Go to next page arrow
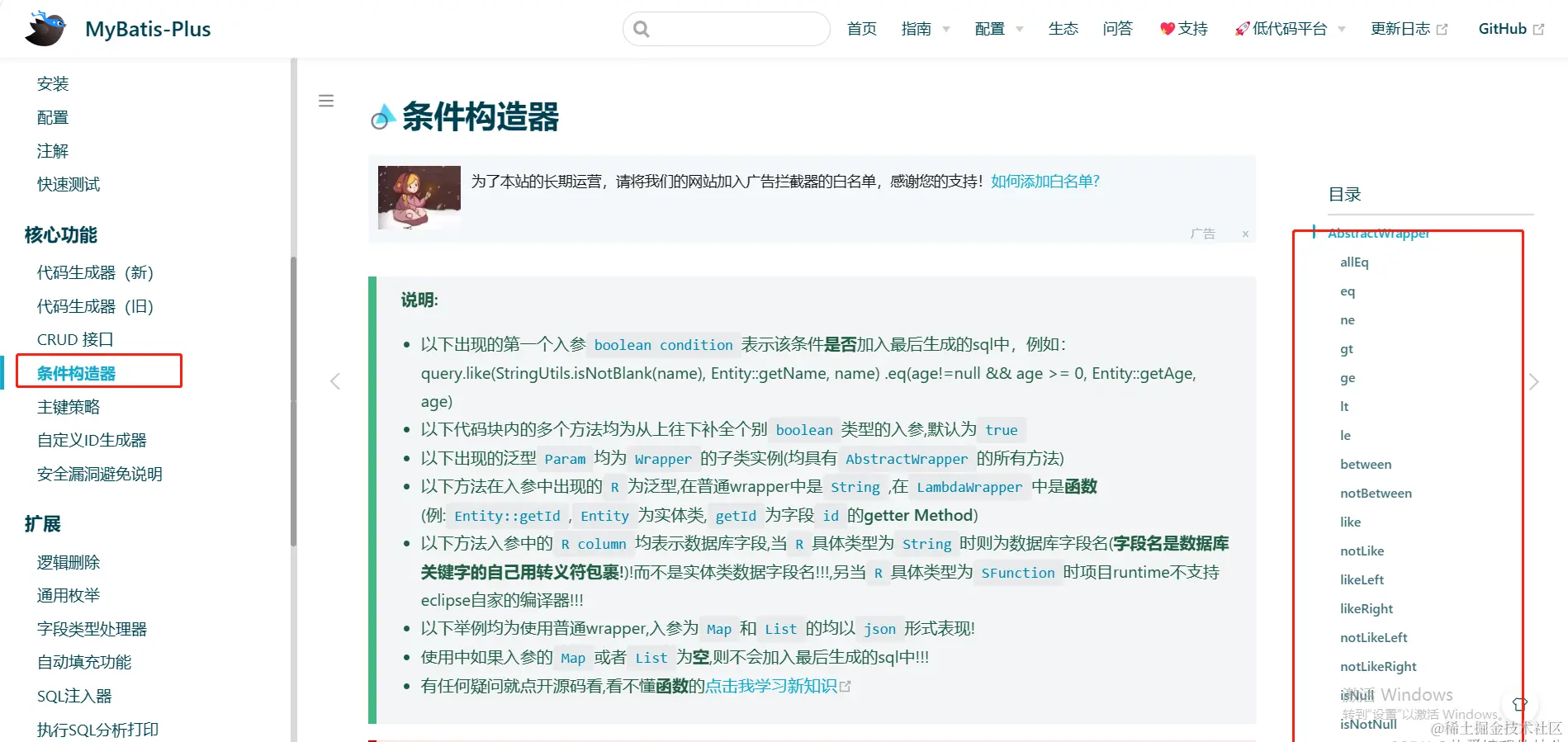This screenshot has height=742, width=1568. [1533, 381]
